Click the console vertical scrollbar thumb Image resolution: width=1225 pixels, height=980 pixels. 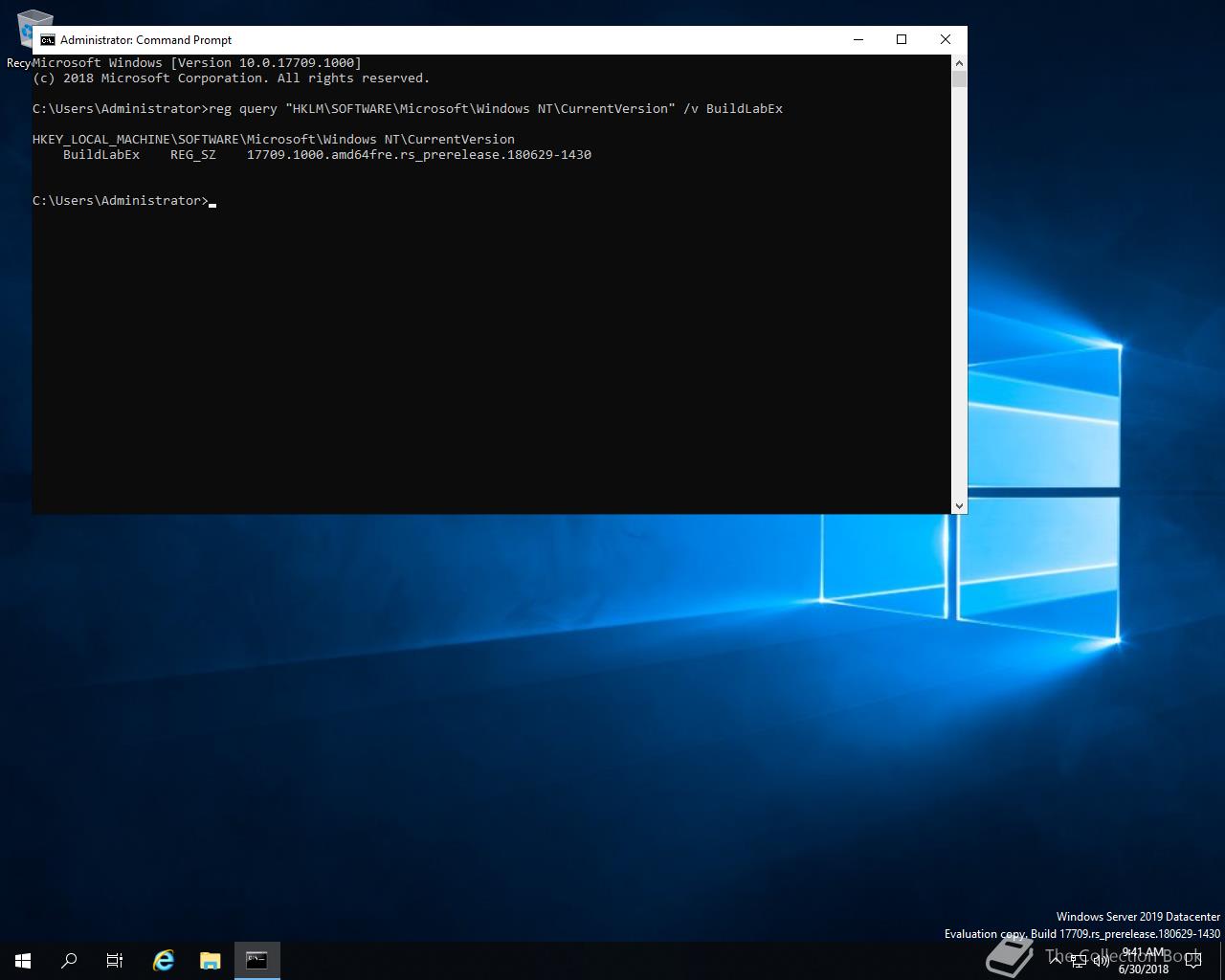click(x=959, y=78)
